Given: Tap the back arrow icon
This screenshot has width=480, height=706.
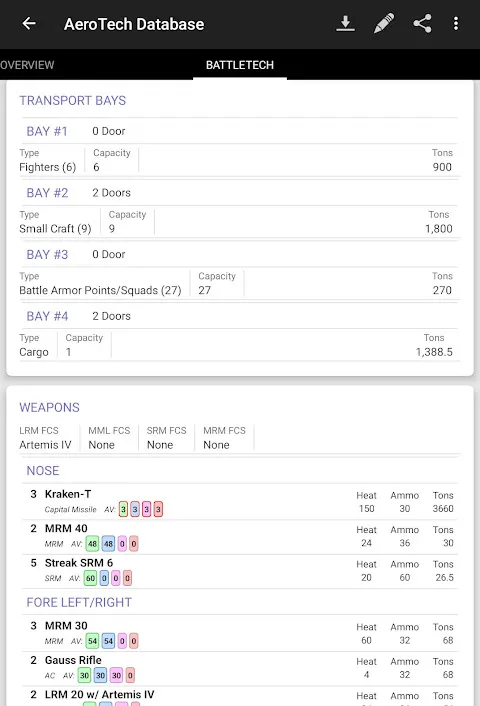Looking at the screenshot, I should [x=29, y=23].
